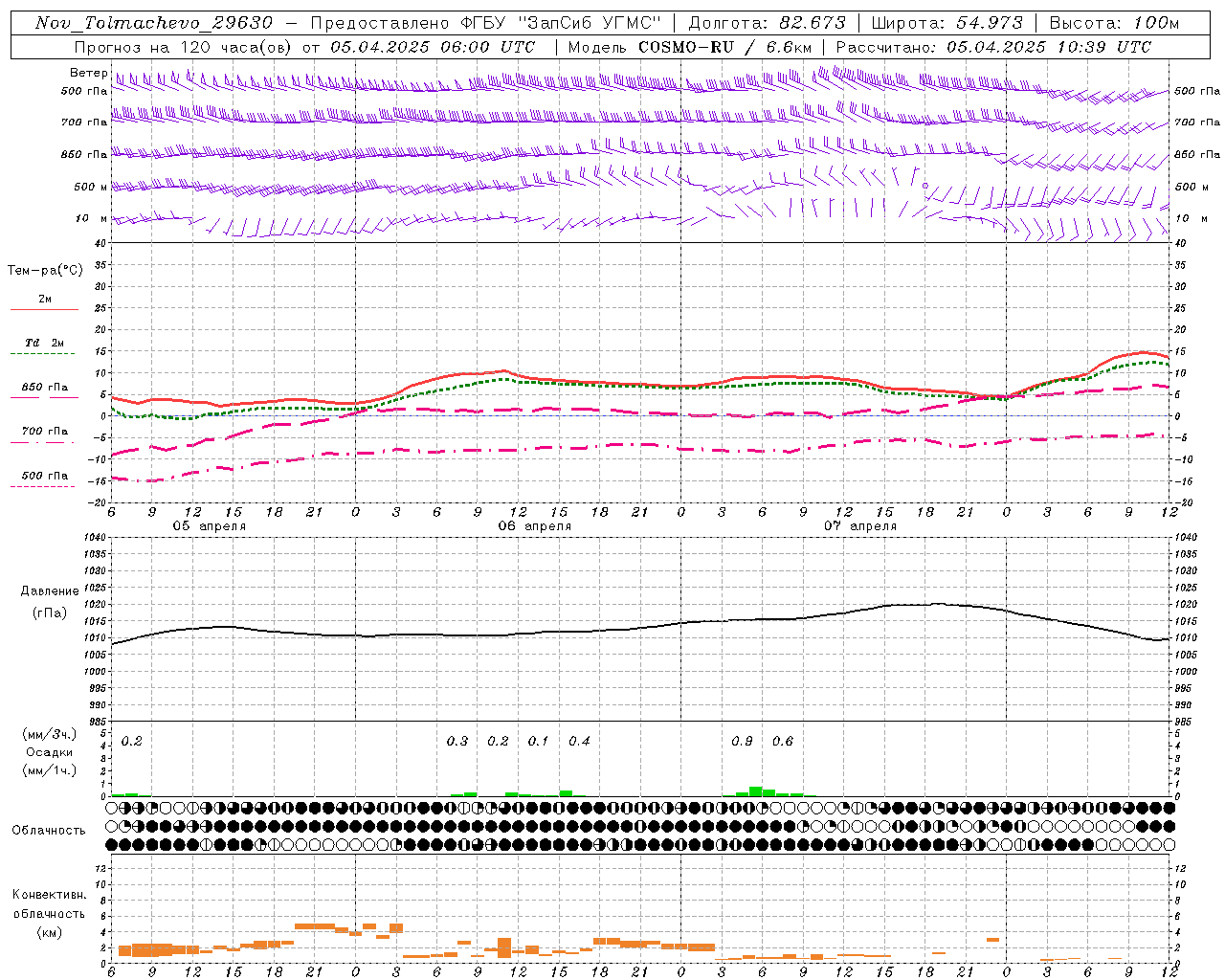1225x980 pixels.
Task: Click the '850 гПа' temperature legend label
Action: coord(45,388)
